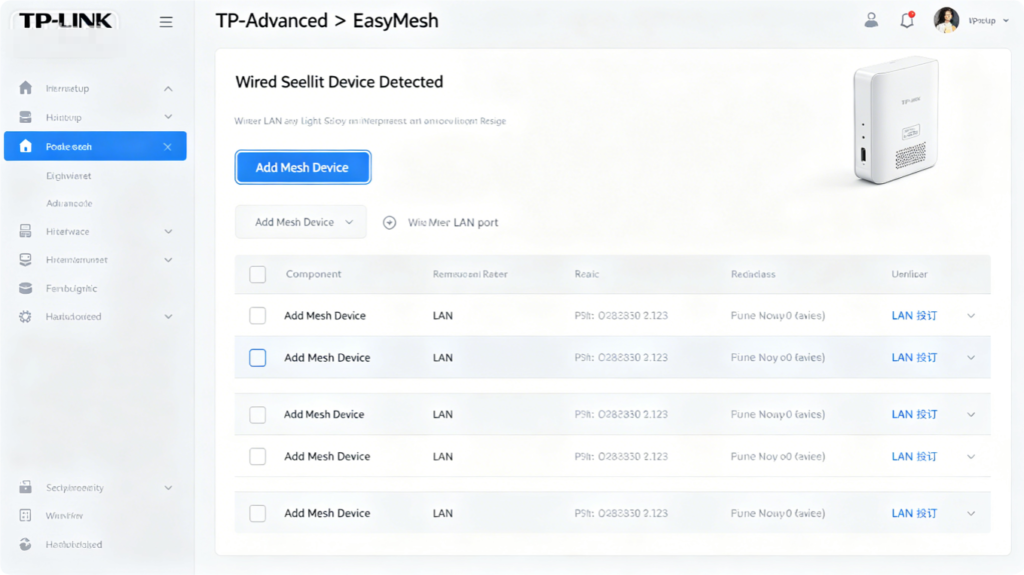Check the second row's blue-outlined checkbox

(257, 357)
